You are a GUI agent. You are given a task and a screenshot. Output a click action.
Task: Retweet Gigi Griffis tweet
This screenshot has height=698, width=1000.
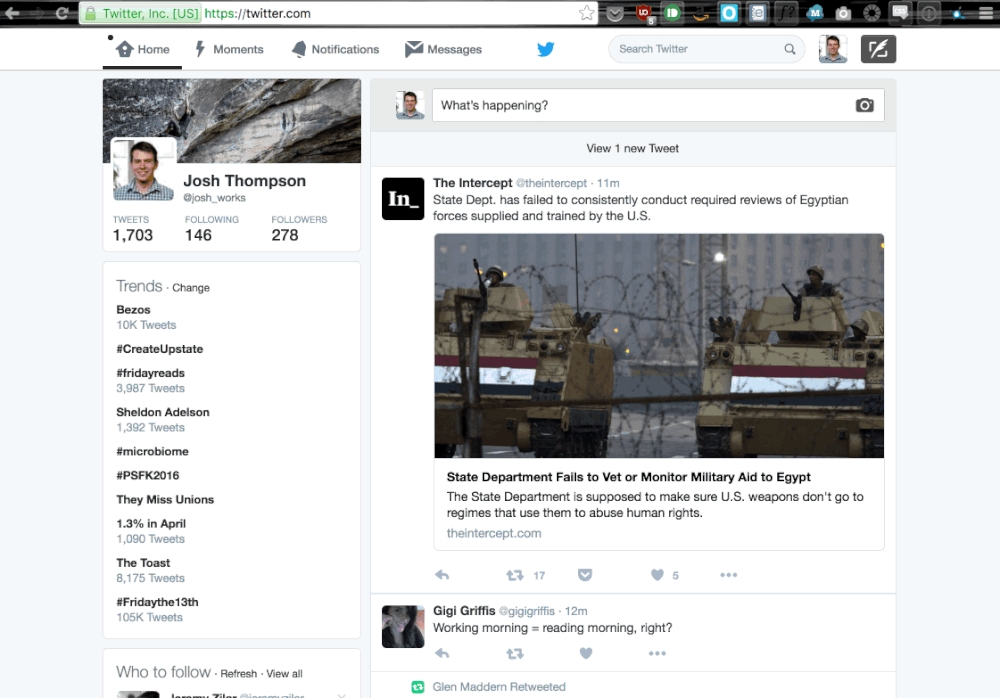click(515, 653)
